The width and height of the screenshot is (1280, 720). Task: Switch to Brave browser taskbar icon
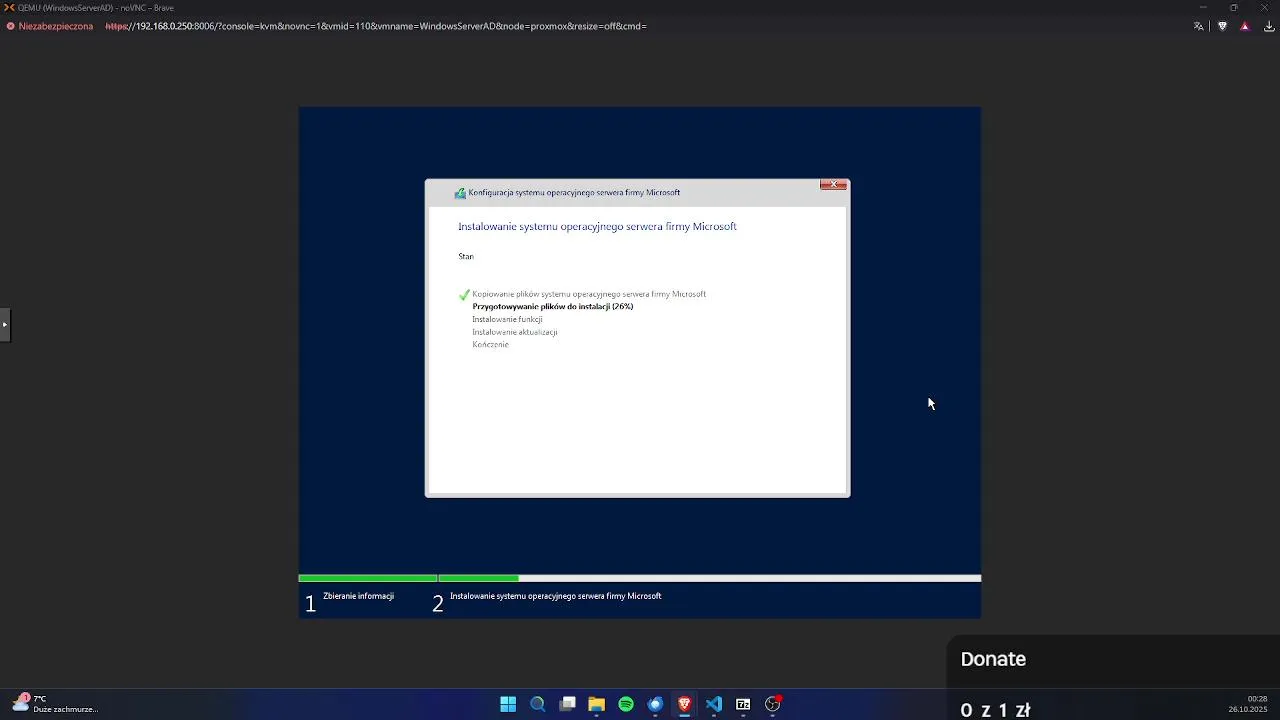click(x=684, y=704)
